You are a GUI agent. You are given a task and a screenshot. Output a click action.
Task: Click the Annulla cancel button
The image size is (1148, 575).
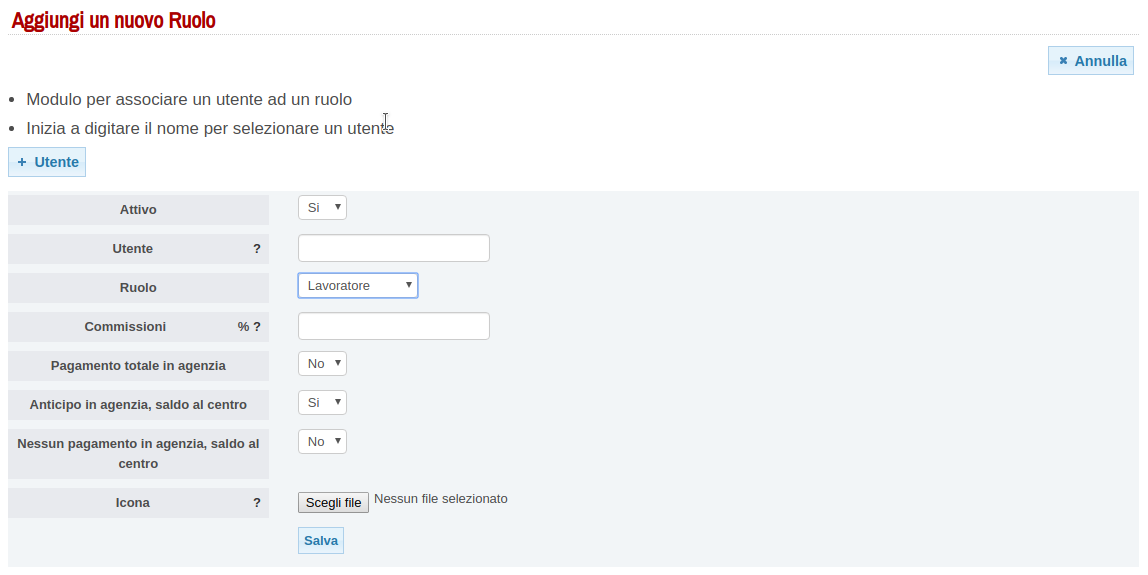(1090, 61)
